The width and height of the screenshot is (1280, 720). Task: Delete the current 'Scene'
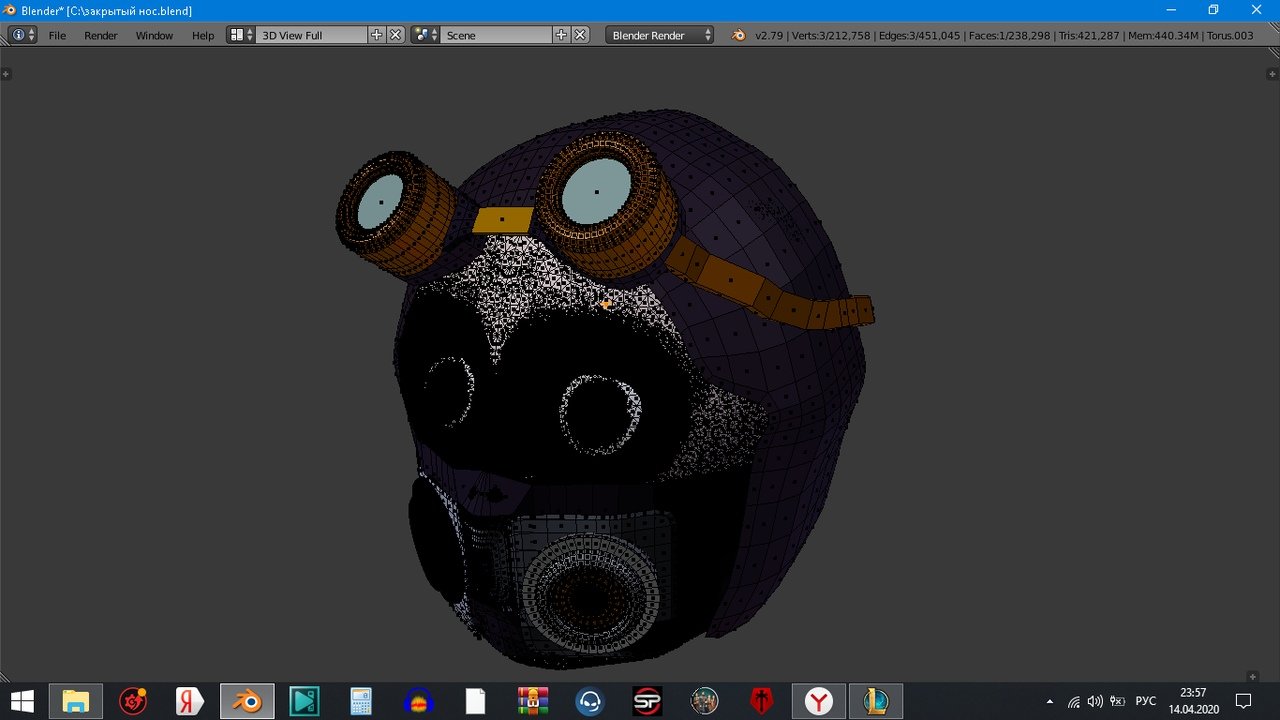[x=581, y=35]
